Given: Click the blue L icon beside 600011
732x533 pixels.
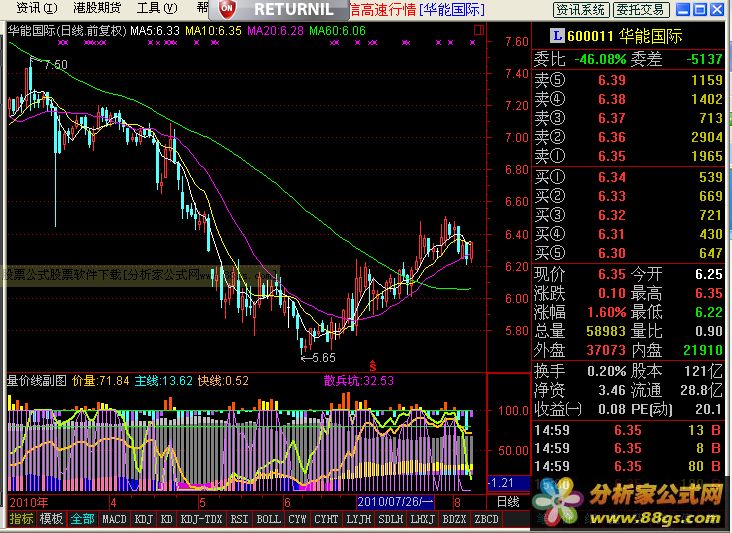Looking at the screenshot, I should (x=557, y=35).
